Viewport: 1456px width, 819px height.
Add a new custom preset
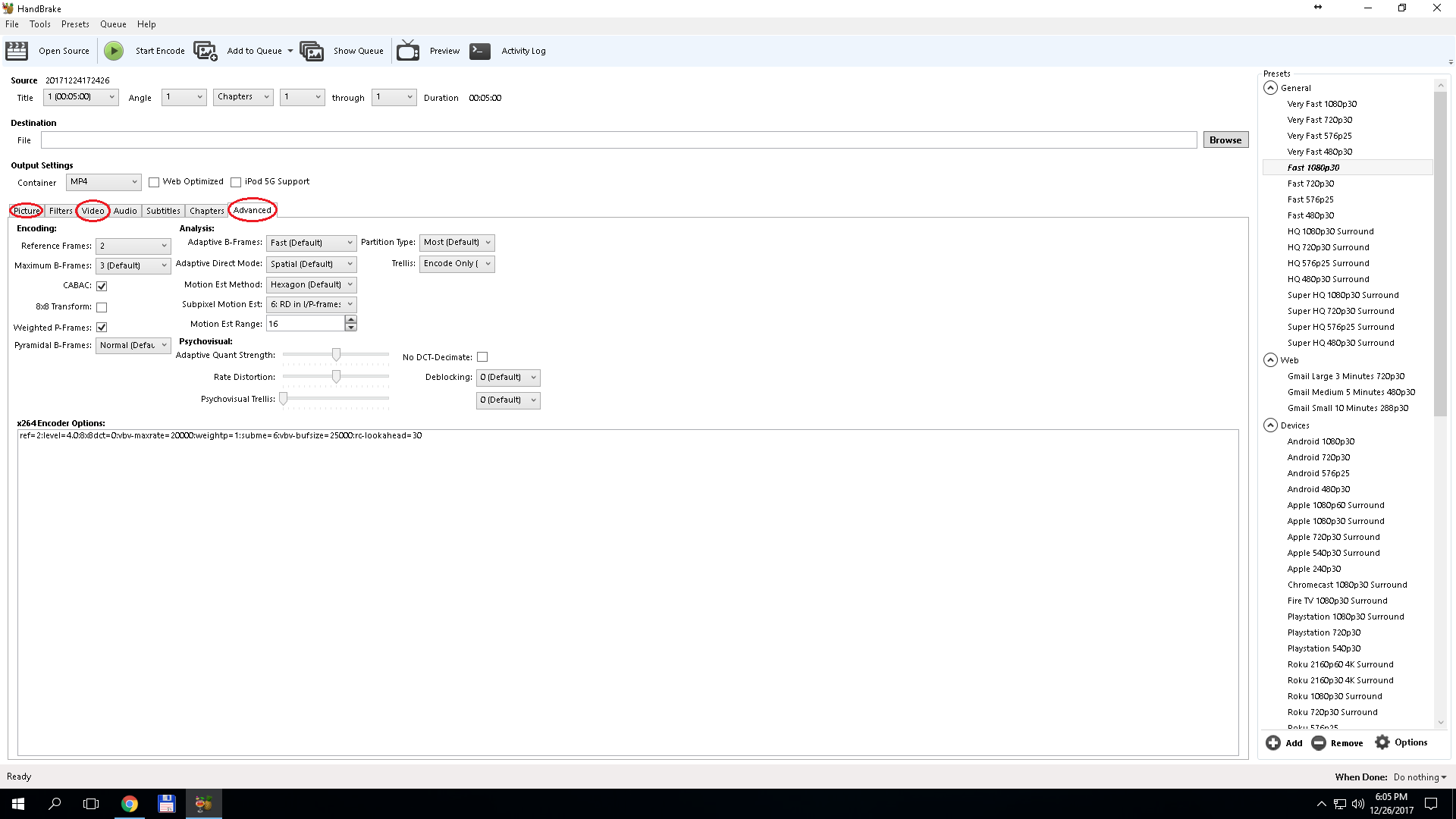click(x=1285, y=742)
